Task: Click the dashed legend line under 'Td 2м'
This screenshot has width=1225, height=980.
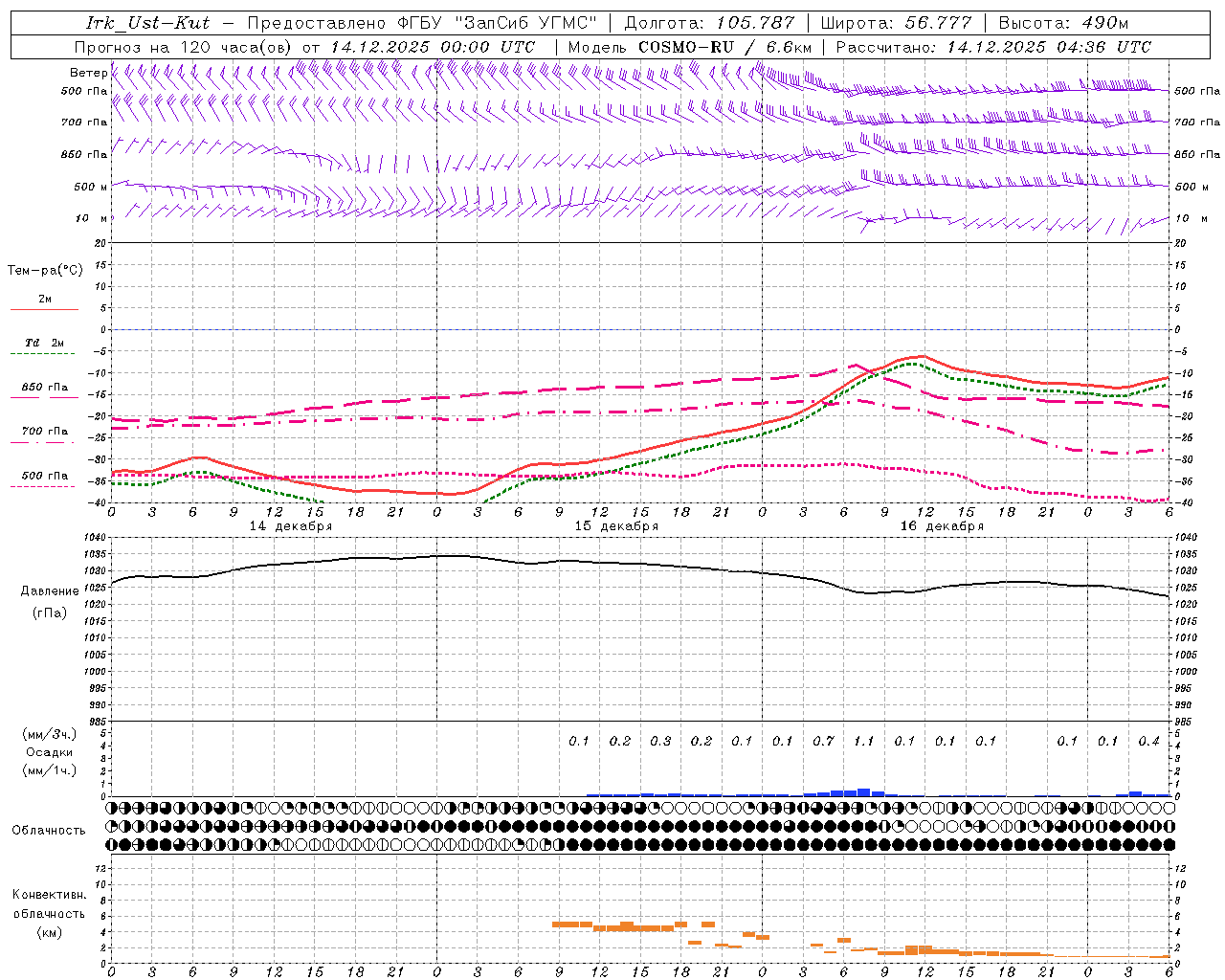Action: [x=44, y=353]
